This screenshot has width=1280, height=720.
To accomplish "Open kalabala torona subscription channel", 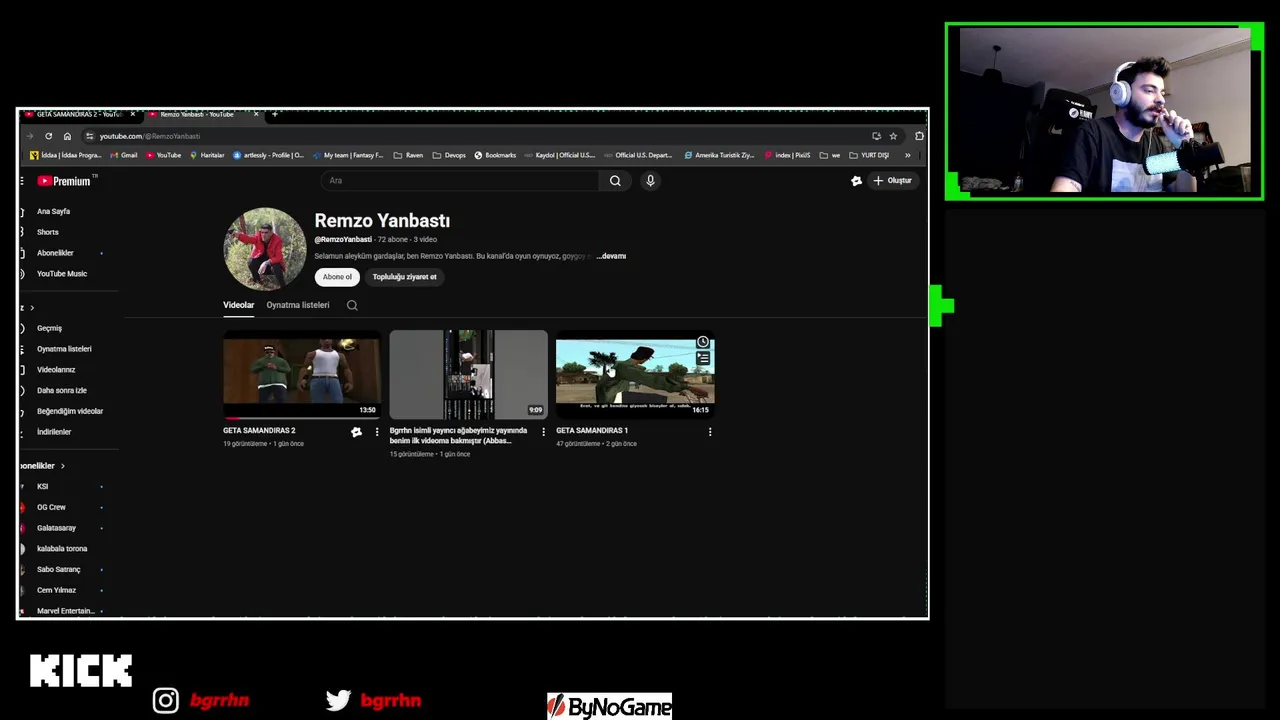I will tap(62, 549).
